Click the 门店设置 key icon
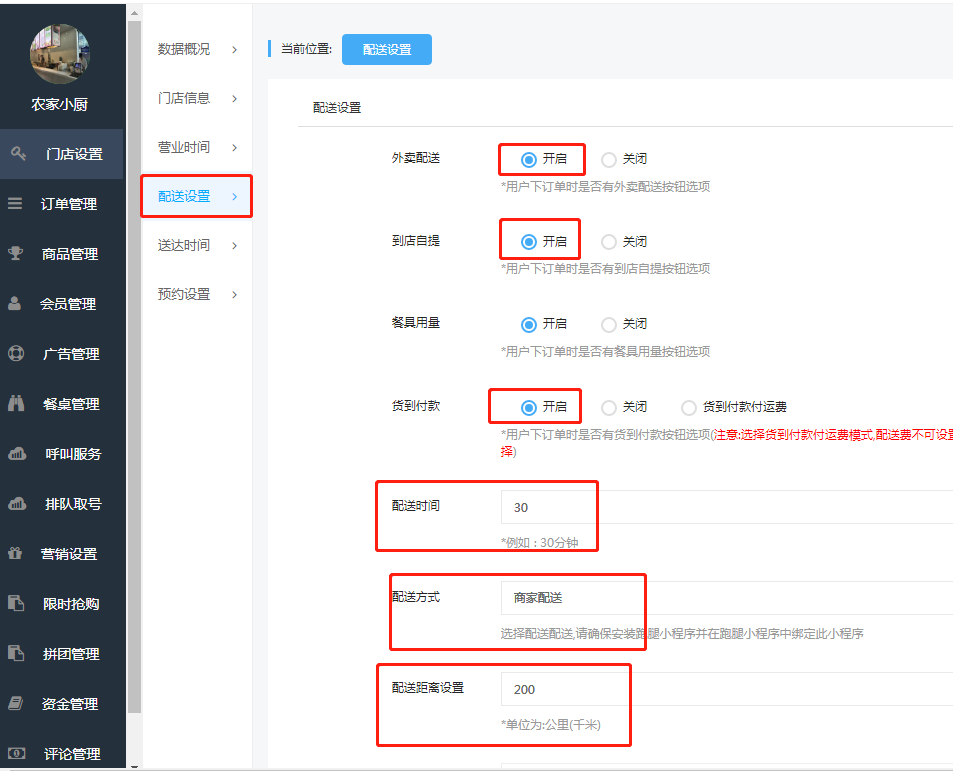Viewport: 953px width, 771px height. 18,154
